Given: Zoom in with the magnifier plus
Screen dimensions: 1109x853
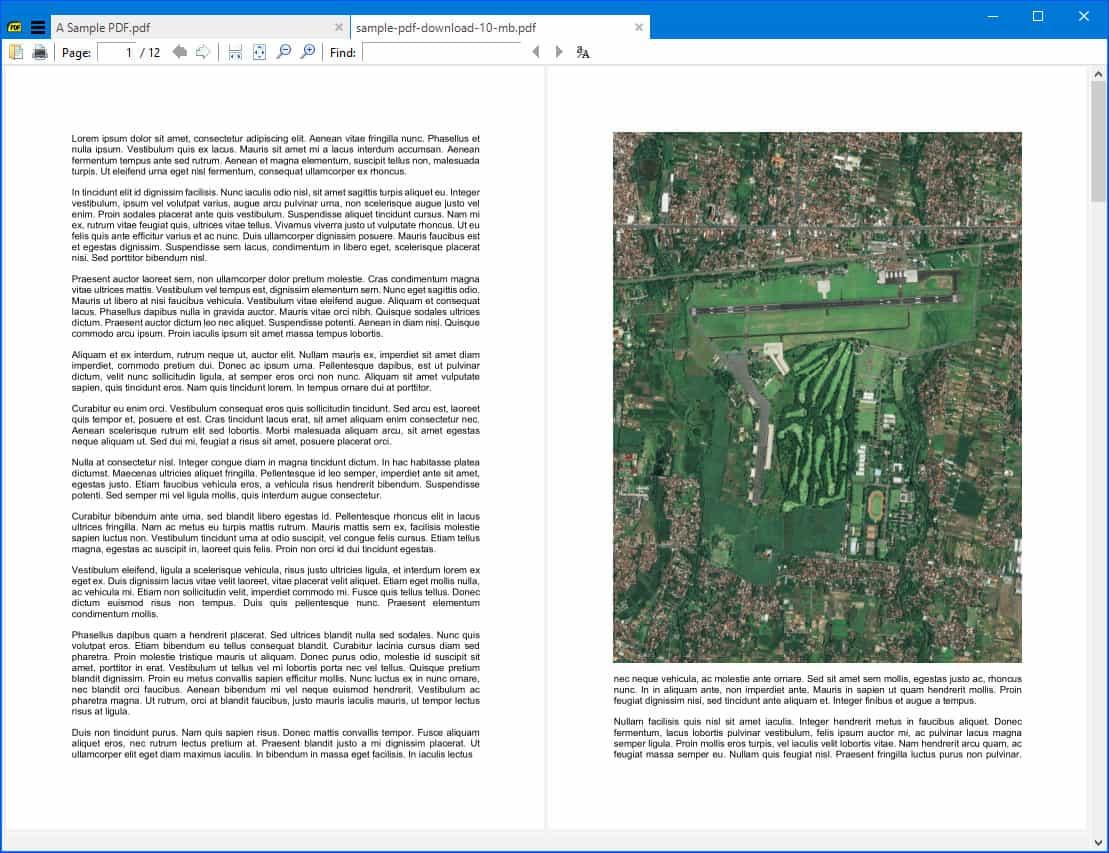Looking at the screenshot, I should [x=308, y=52].
